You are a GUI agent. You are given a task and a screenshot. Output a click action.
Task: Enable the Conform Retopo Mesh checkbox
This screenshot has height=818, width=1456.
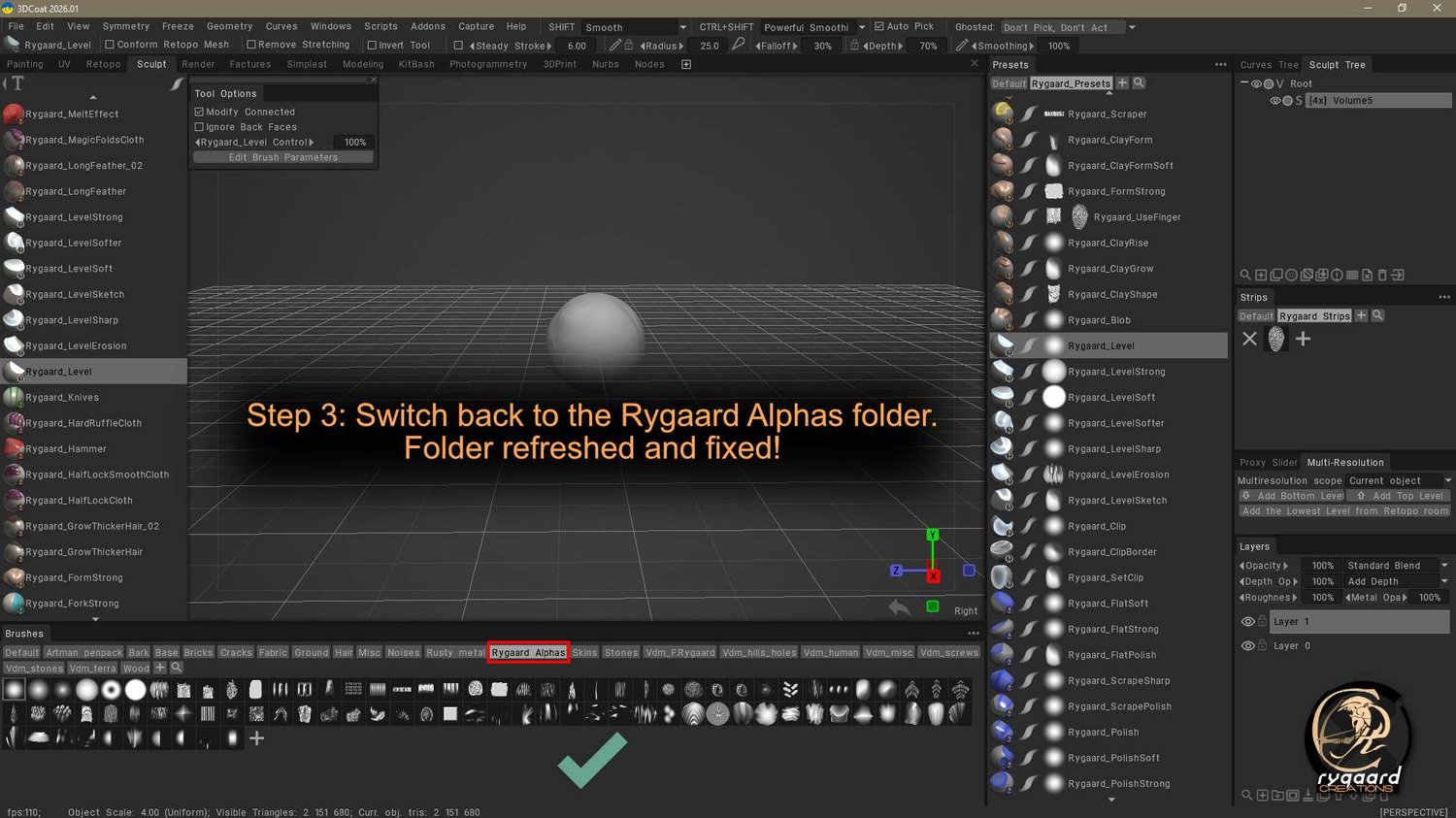[110, 45]
